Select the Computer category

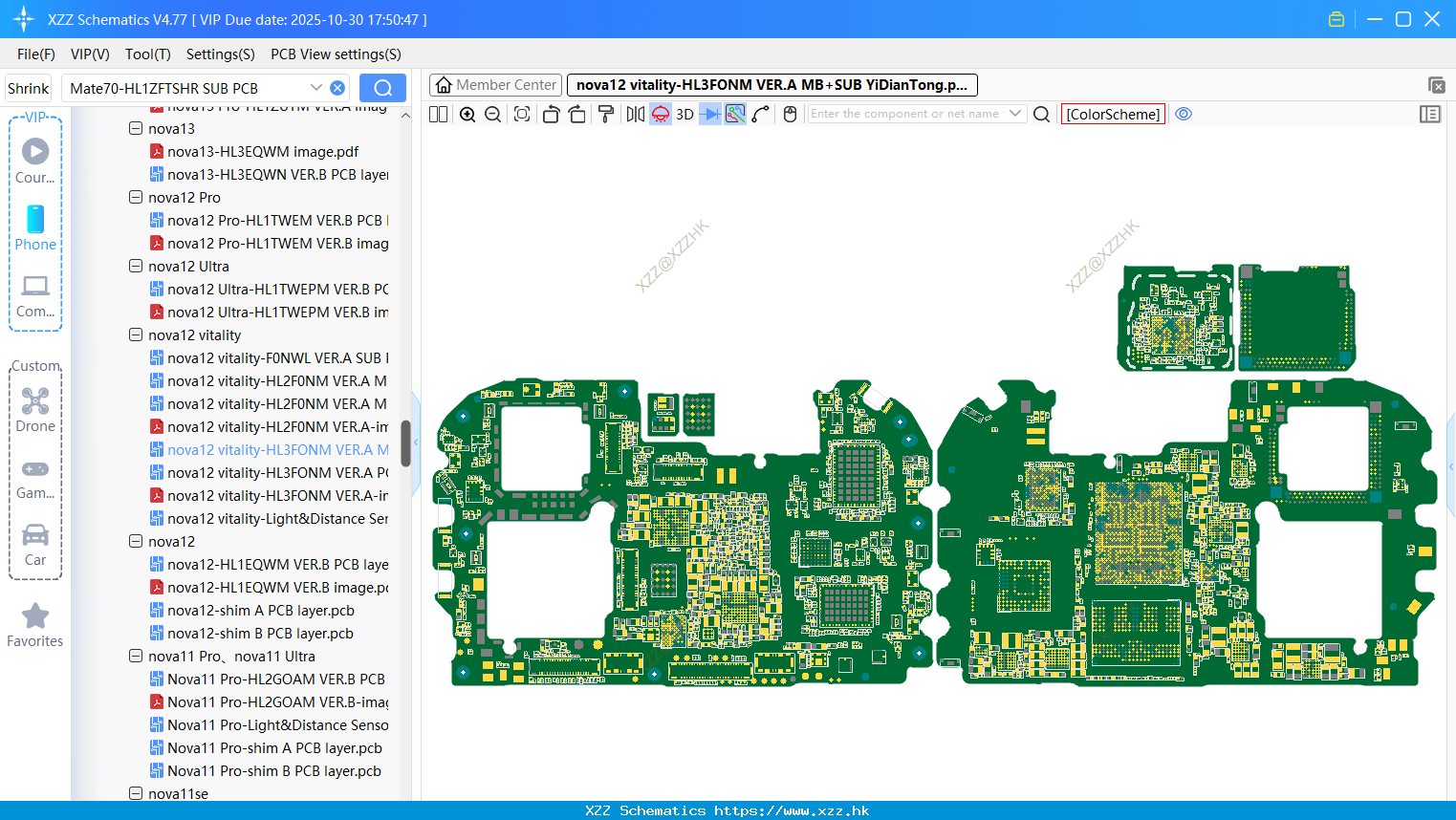tap(35, 295)
